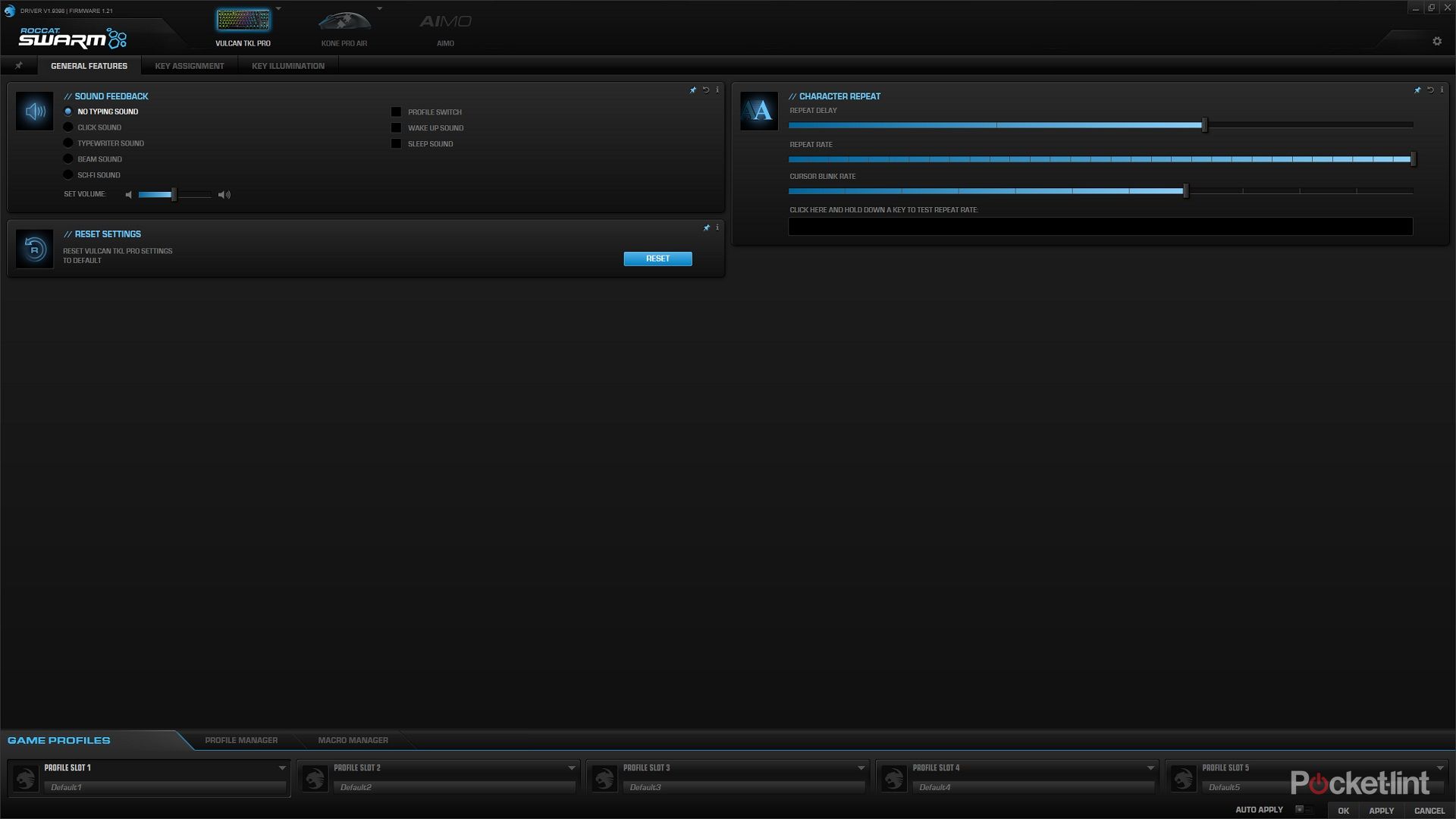
Task: Toggle the Auto Apply switch
Action: click(x=1303, y=810)
